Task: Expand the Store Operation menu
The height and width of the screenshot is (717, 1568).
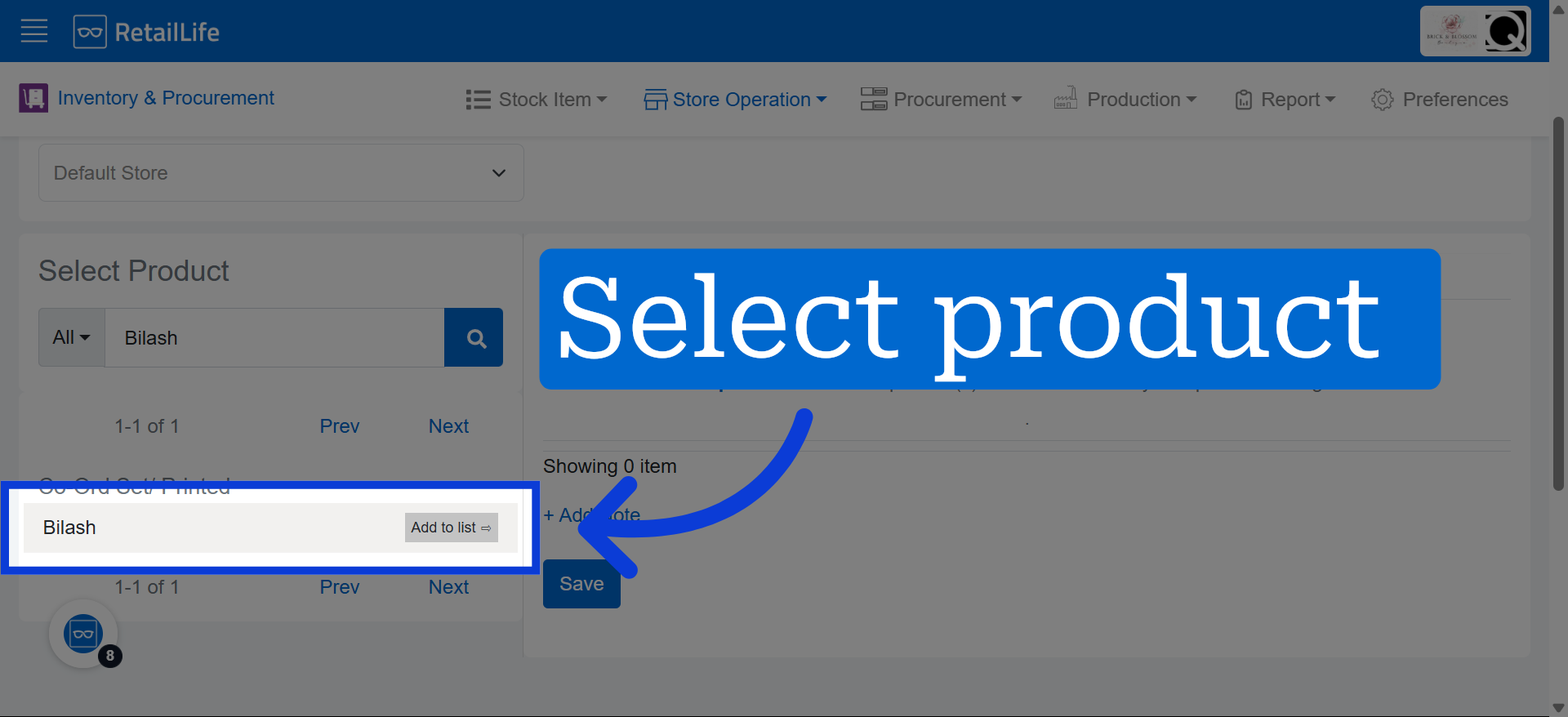Action: [735, 100]
